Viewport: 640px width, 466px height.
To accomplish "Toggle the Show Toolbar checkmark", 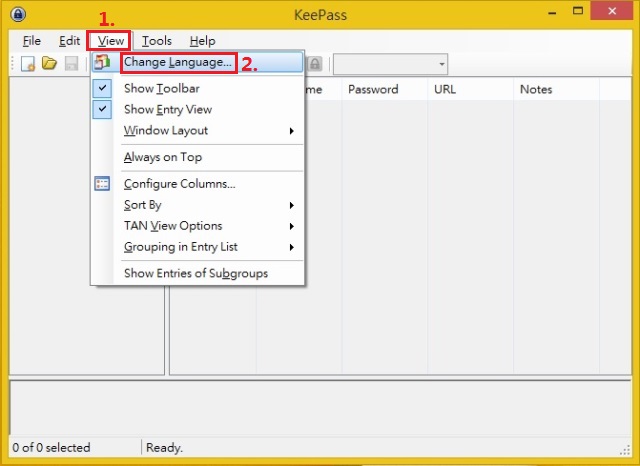I will pyautogui.click(x=102, y=88).
